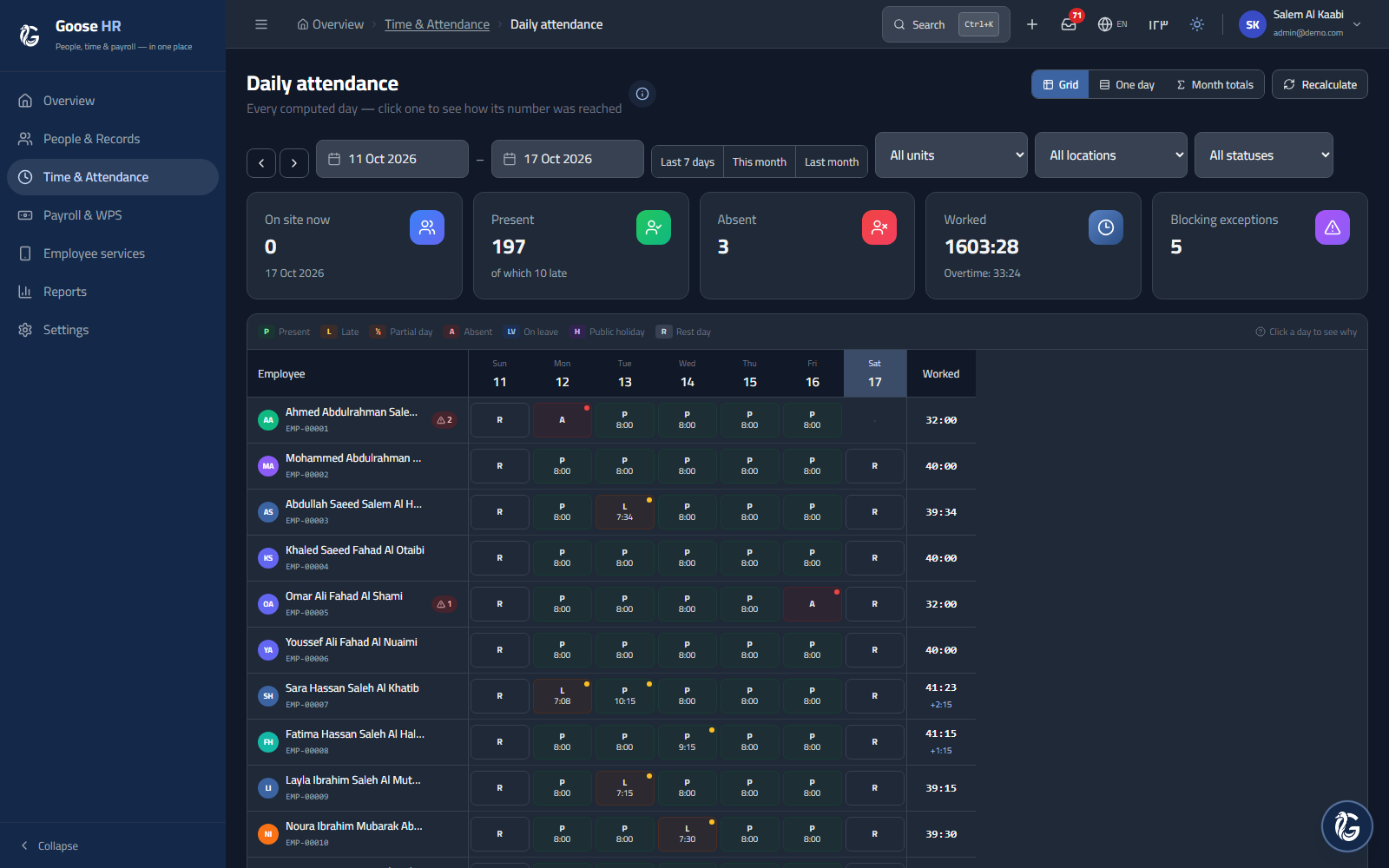Screen dimensions: 1389x868
Task: Expand the Salem Al Kaabi user menu
Action: point(1300,24)
